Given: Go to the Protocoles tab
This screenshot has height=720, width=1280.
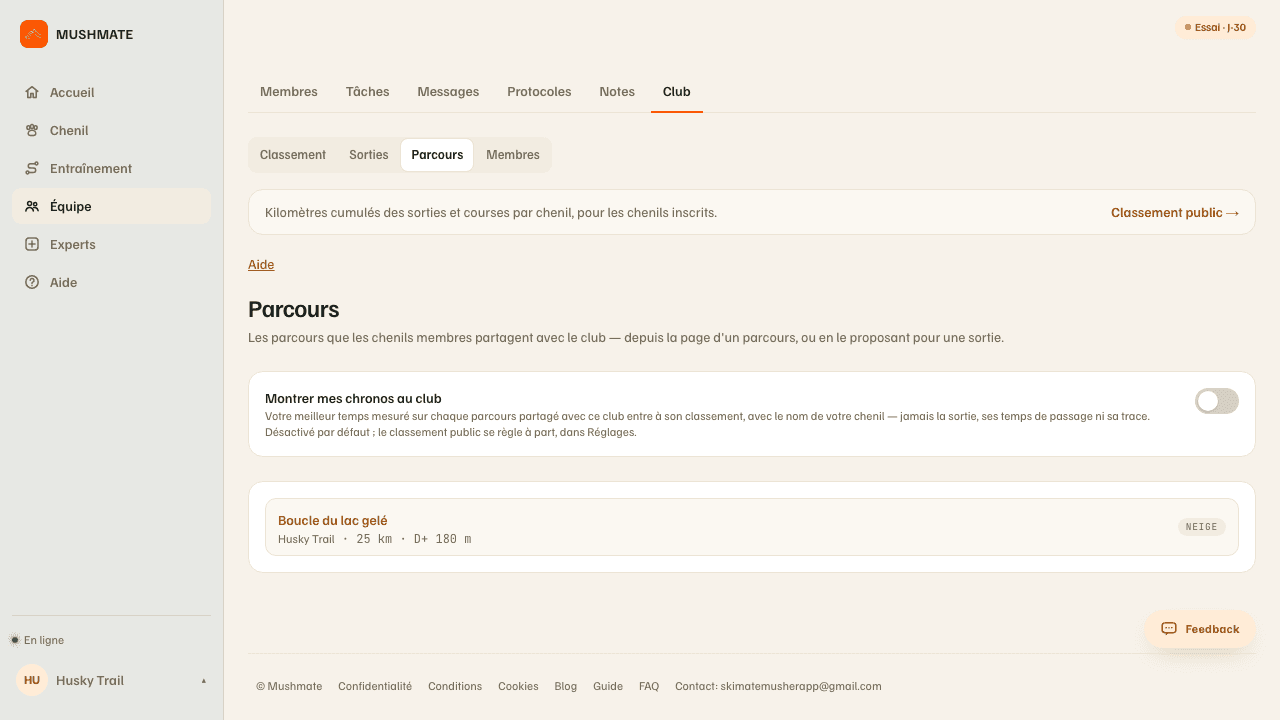Looking at the screenshot, I should (x=539, y=92).
